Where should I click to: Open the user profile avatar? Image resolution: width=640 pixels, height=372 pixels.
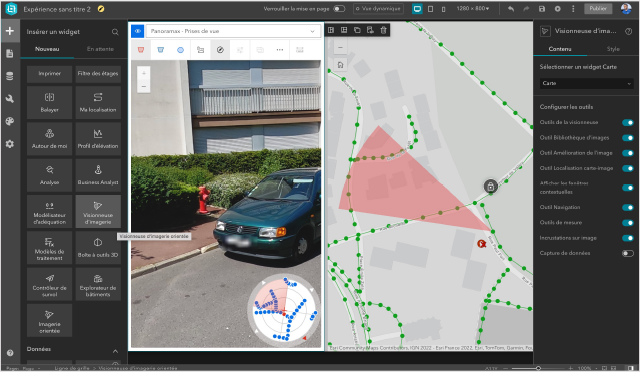pyautogui.click(x=626, y=9)
